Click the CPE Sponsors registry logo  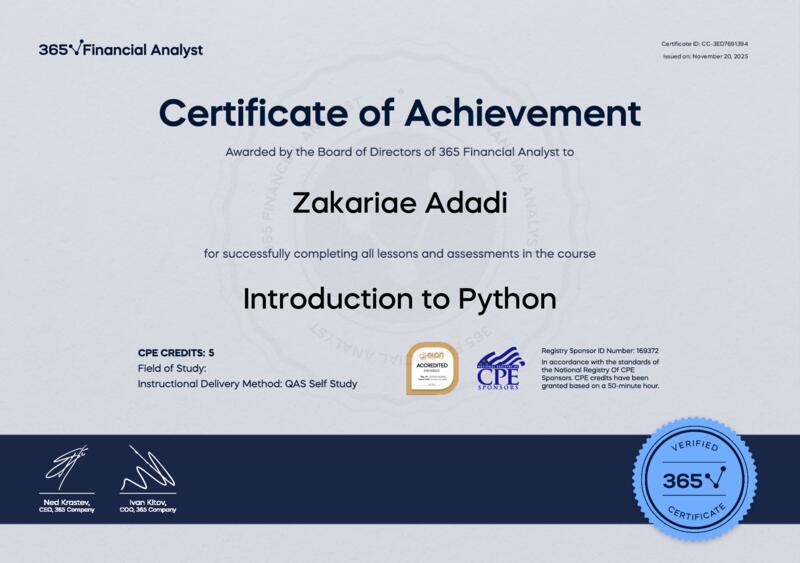500,368
